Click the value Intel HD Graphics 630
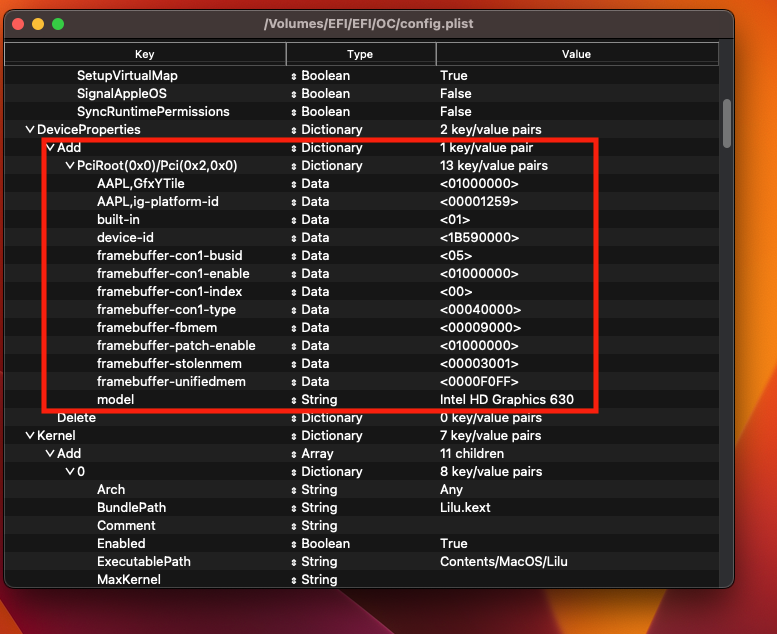 tap(506, 400)
